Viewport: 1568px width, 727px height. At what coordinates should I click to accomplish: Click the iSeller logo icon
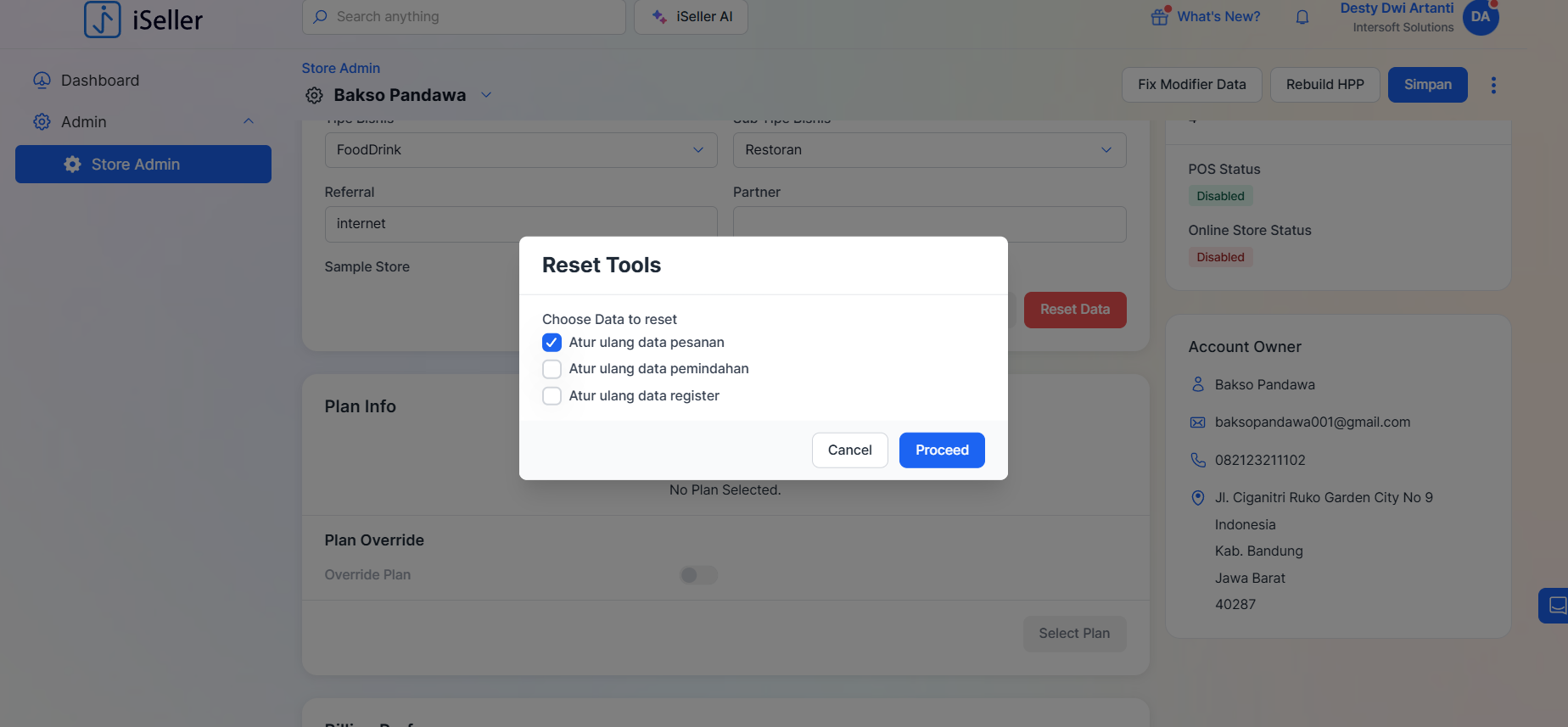click(x=103, y=19)
